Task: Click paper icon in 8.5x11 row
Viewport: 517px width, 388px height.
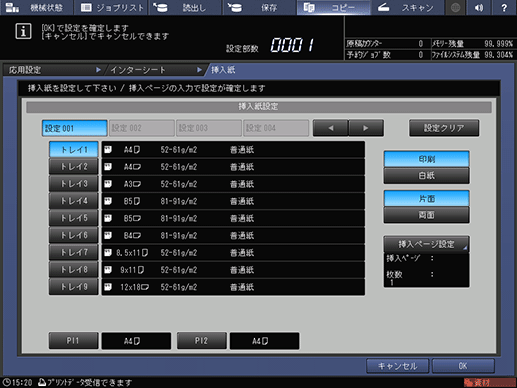Action: pos(108,253)
